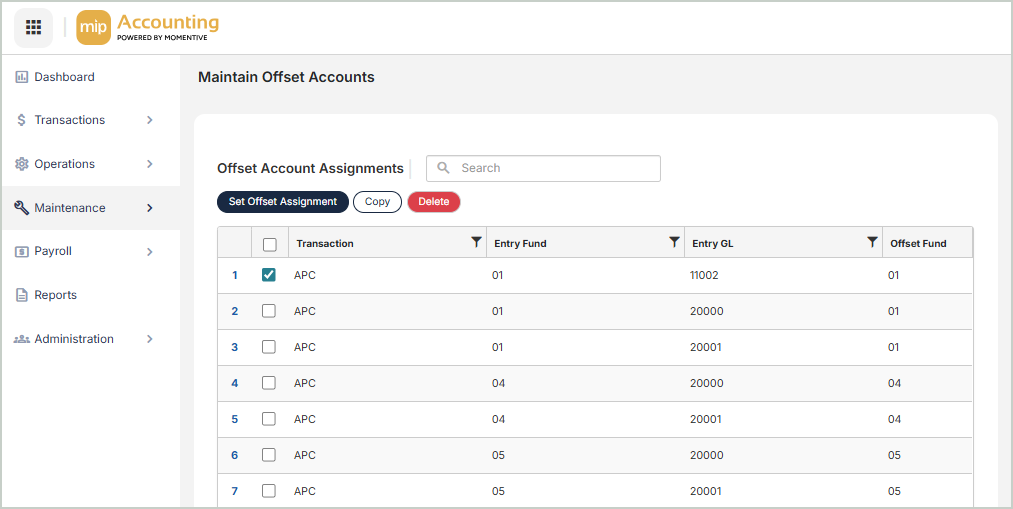Check the row 4 checkbox
Viewport: 1013px width, 509px height.
pyautogui.click(x=269, y=383)
